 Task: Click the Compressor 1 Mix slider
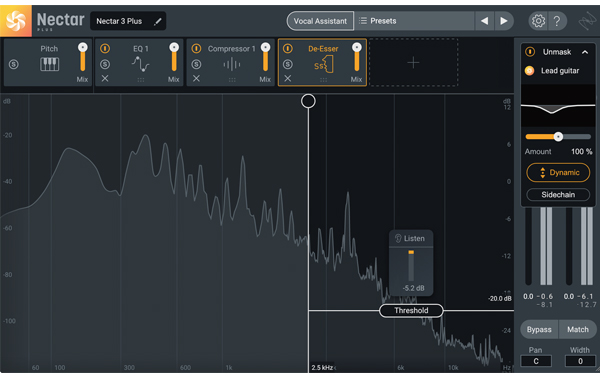265,57
